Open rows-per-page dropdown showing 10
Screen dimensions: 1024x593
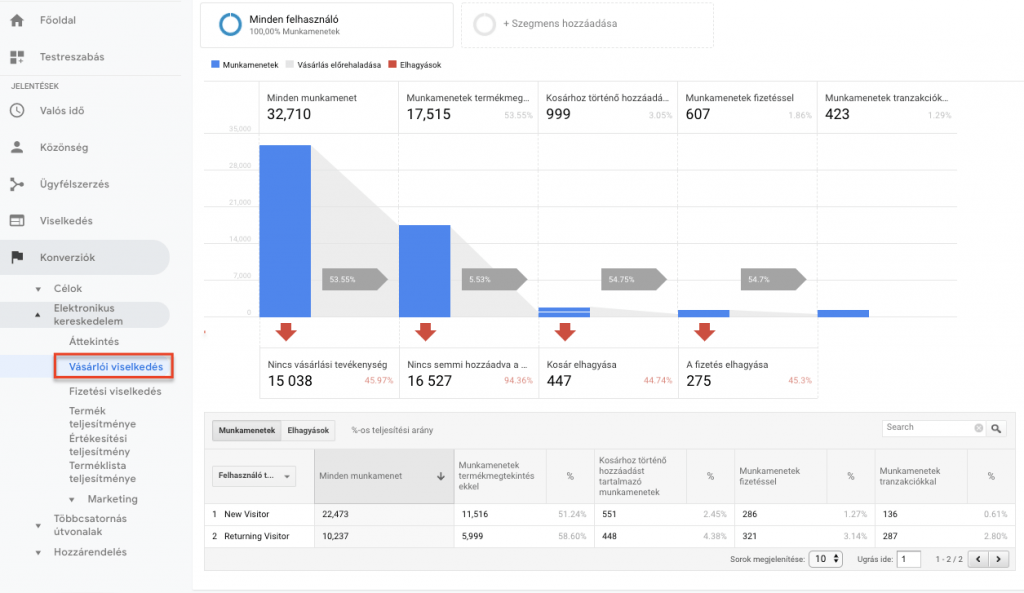click(826, 559)
